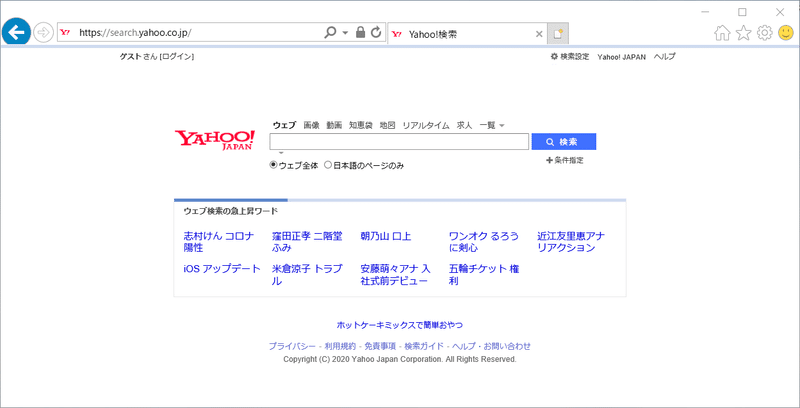Click the browser Forward arrow button

click(x=43, y=33)
